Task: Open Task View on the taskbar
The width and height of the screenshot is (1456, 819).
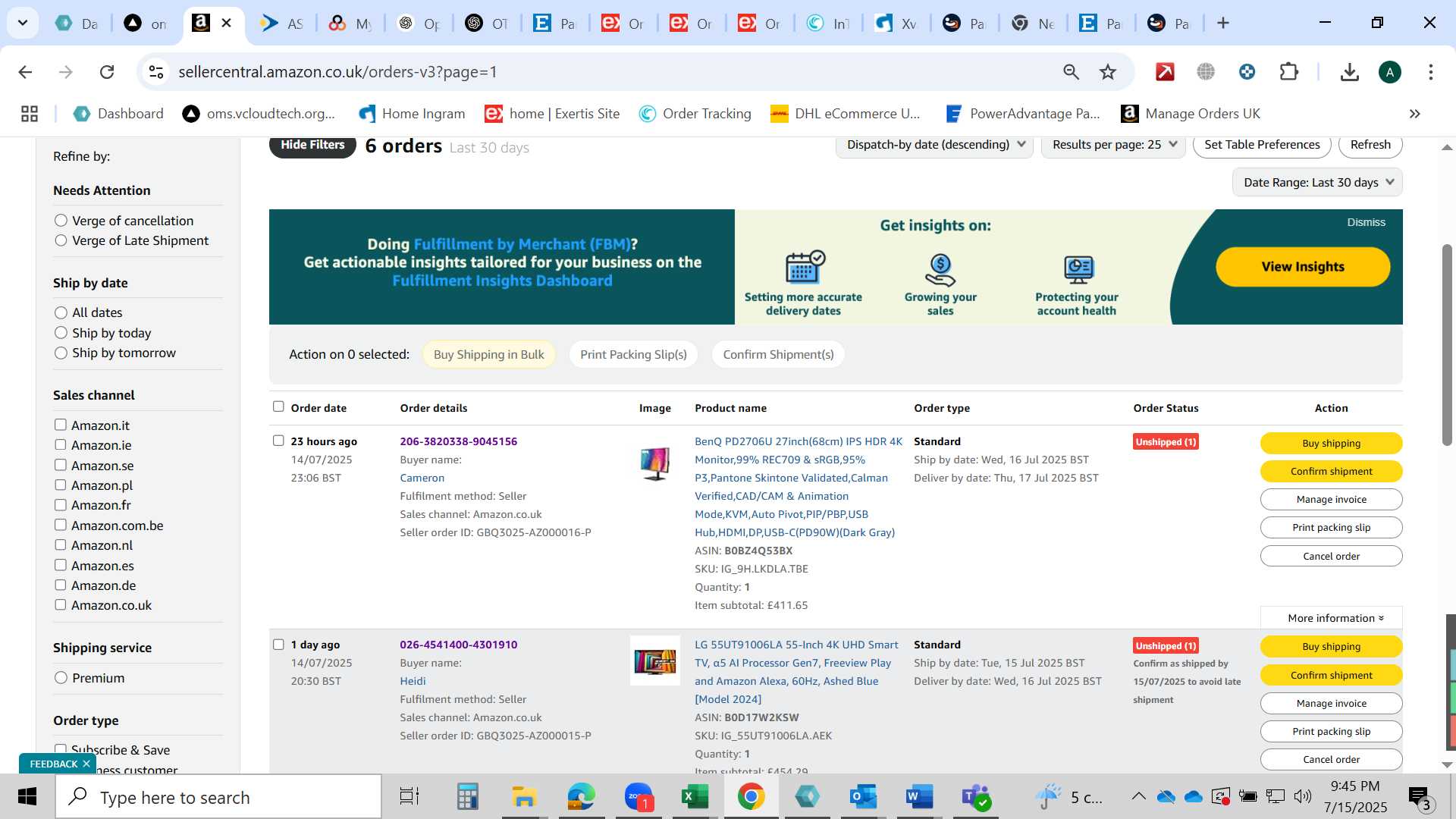Action: pyautogui.click(x=409, y=797)
